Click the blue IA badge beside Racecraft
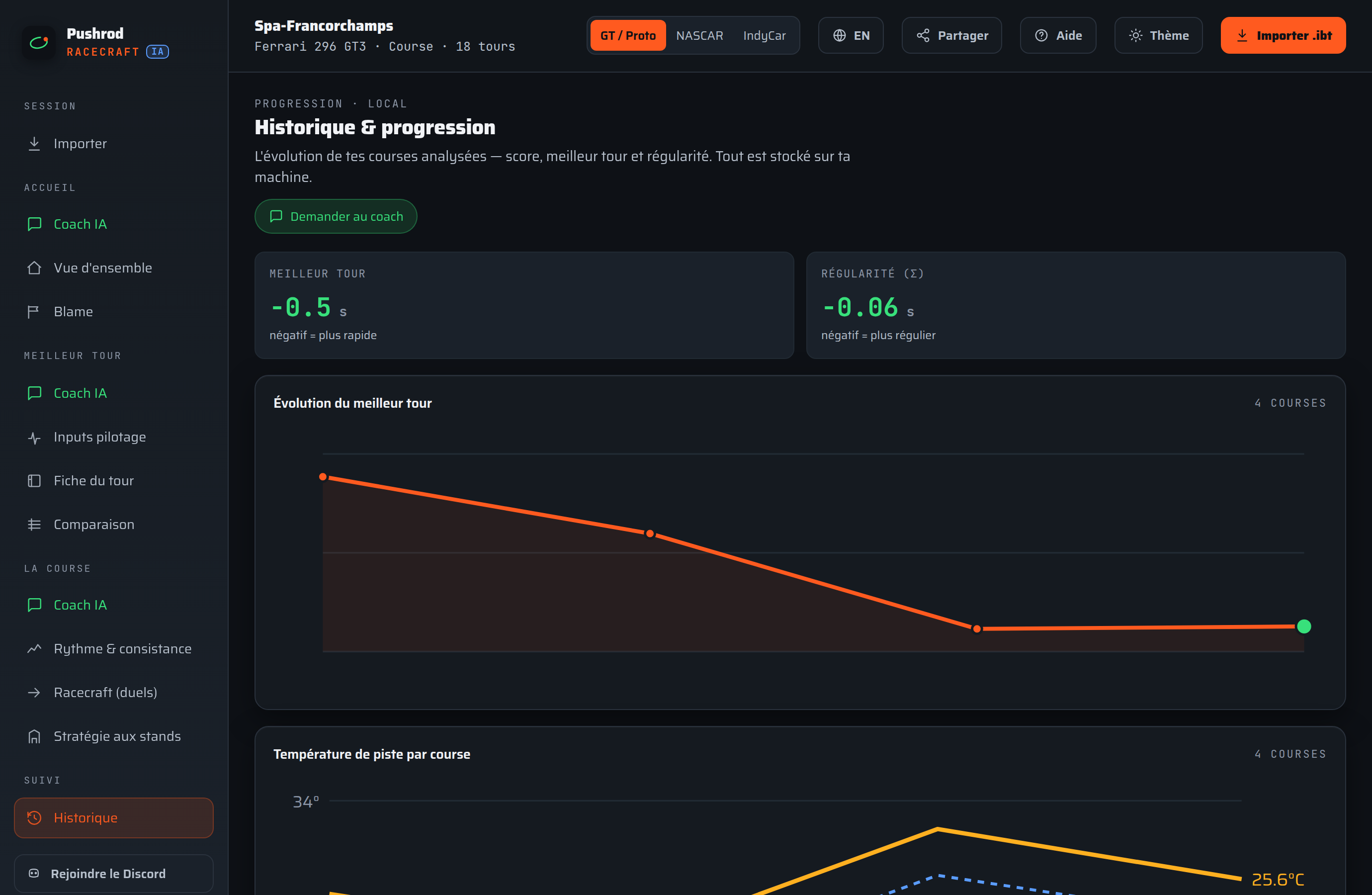The image size is (1372, 895). pos(158,51)
